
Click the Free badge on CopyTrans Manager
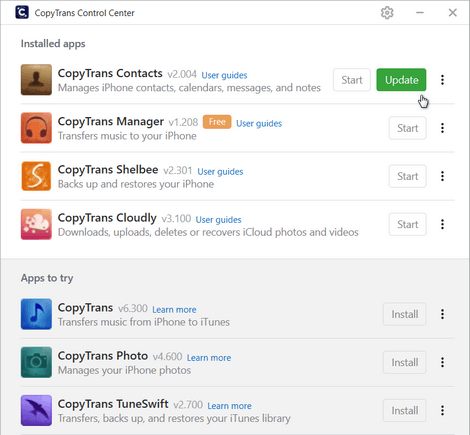tap(217, 122)
